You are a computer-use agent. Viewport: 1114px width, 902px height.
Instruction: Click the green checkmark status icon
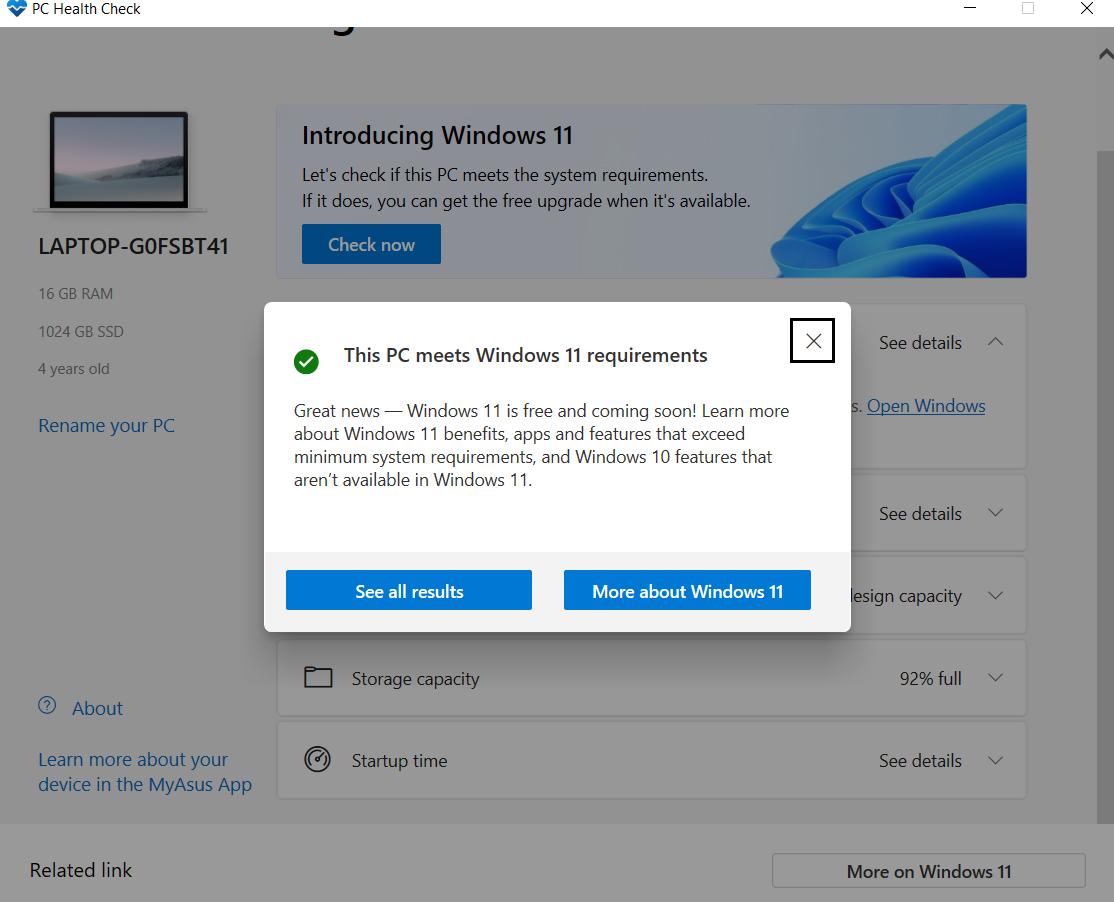point(306,362)
